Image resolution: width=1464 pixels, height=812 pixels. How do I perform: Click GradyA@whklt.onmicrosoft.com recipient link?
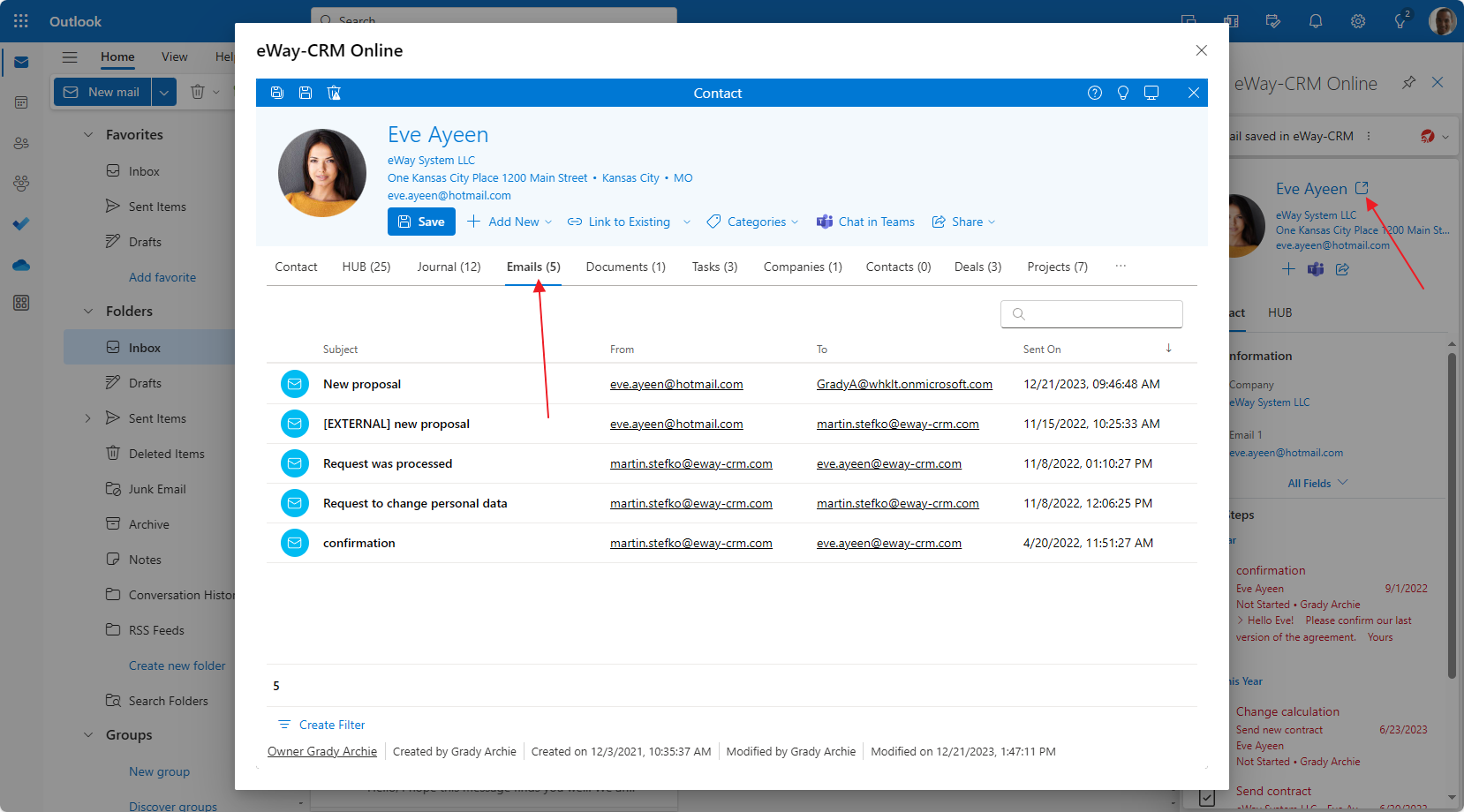tap(904, 384)
